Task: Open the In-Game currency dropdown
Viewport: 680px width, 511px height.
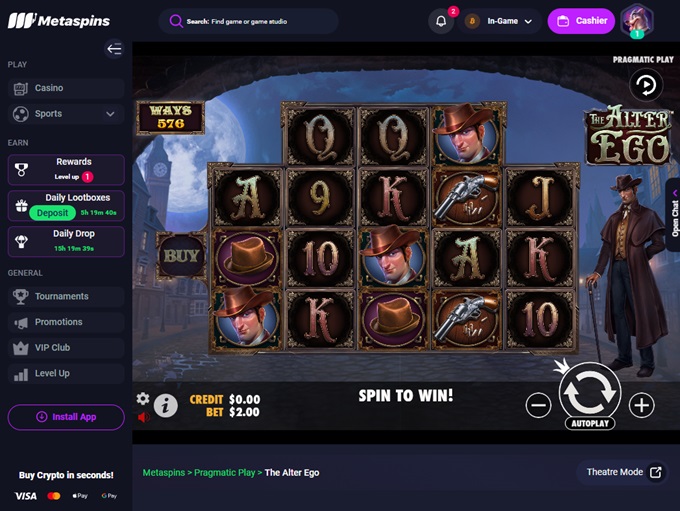Action: [x=498, y=21]
